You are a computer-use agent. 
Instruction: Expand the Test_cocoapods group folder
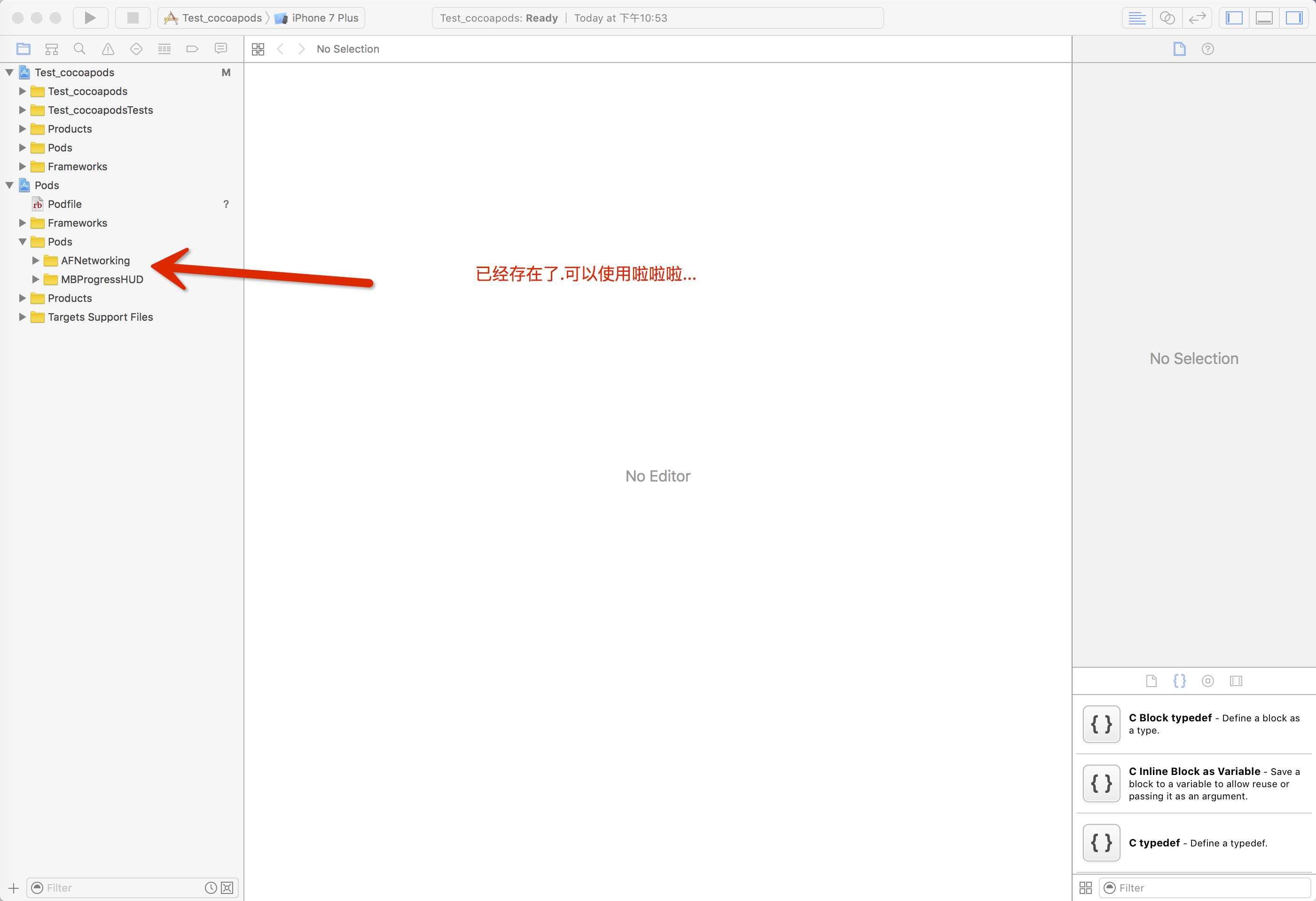pos(23,91)
